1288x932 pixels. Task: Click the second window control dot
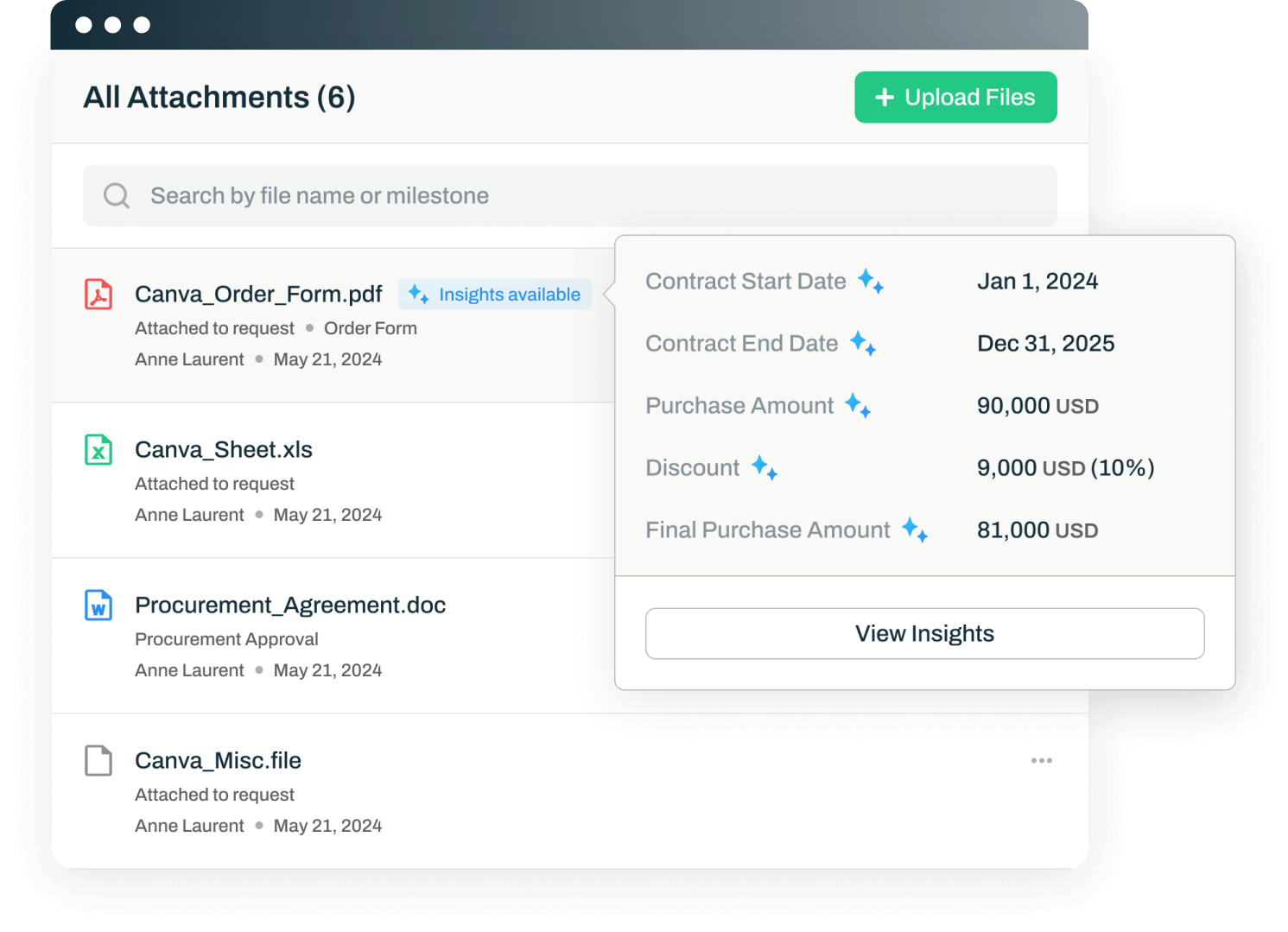click(113, 25)
